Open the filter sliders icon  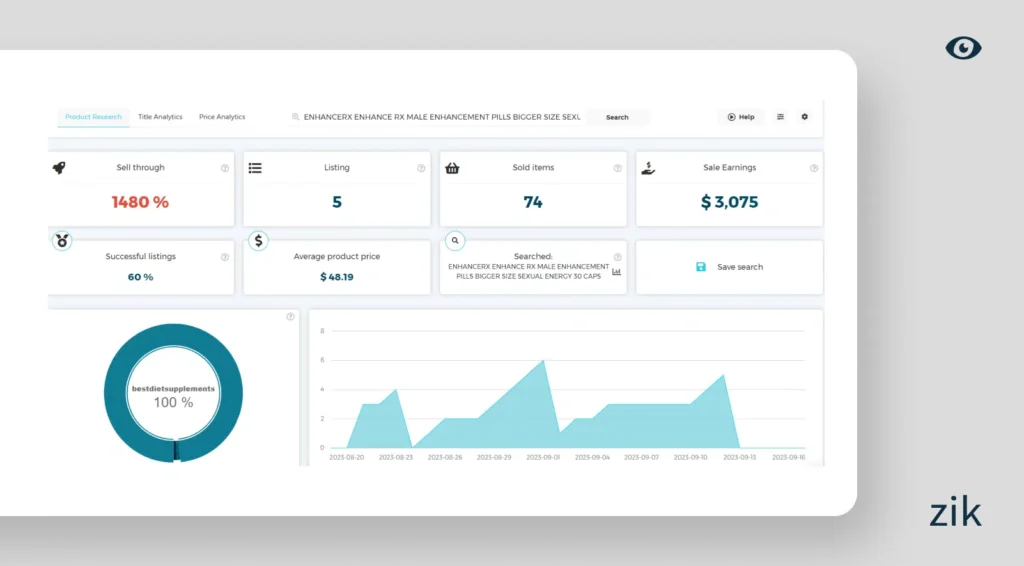click(780, 117)
